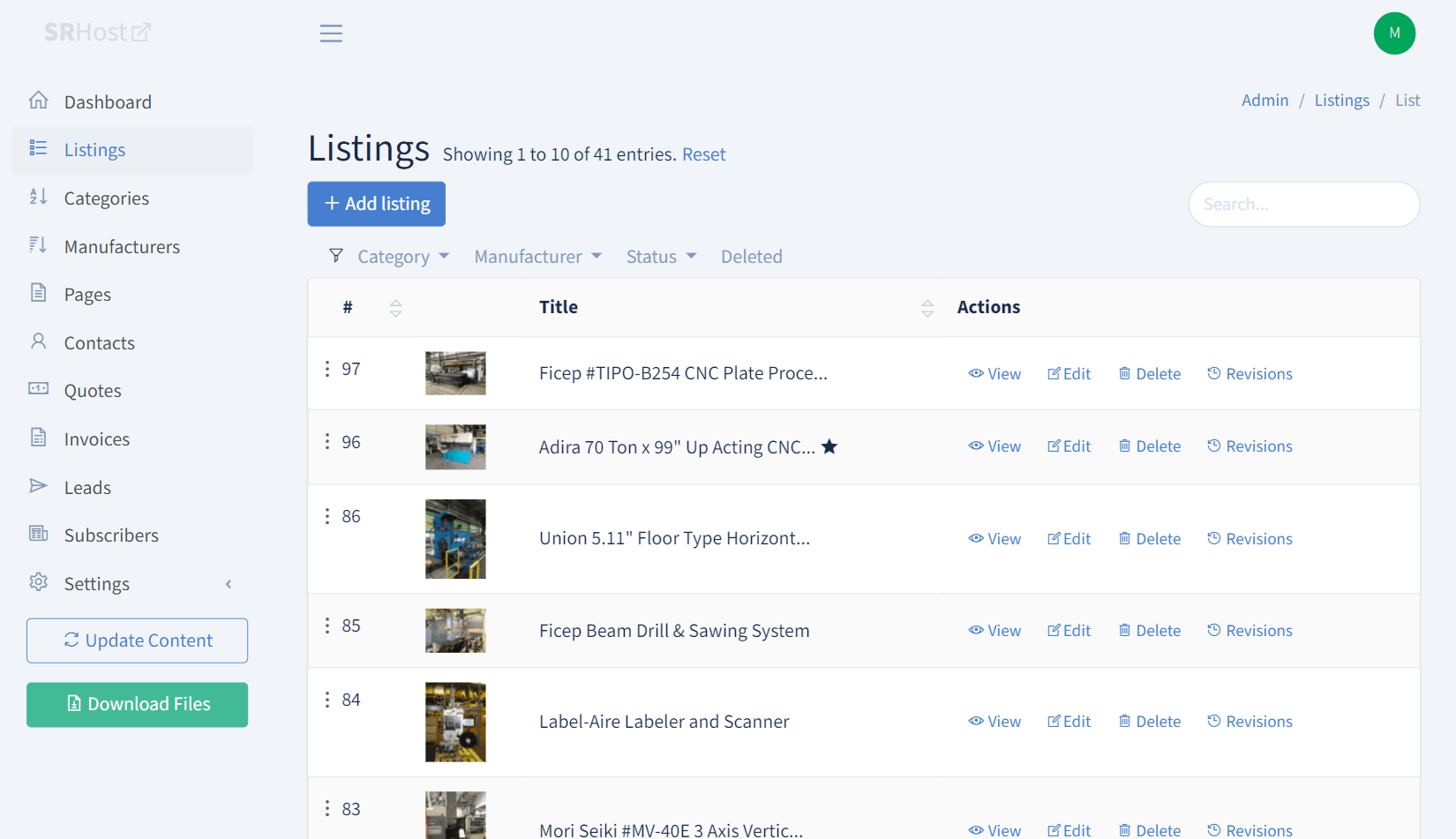Open the Manufacturers sidebar item
Screen dimensions: 1456x839
(122, 247)
